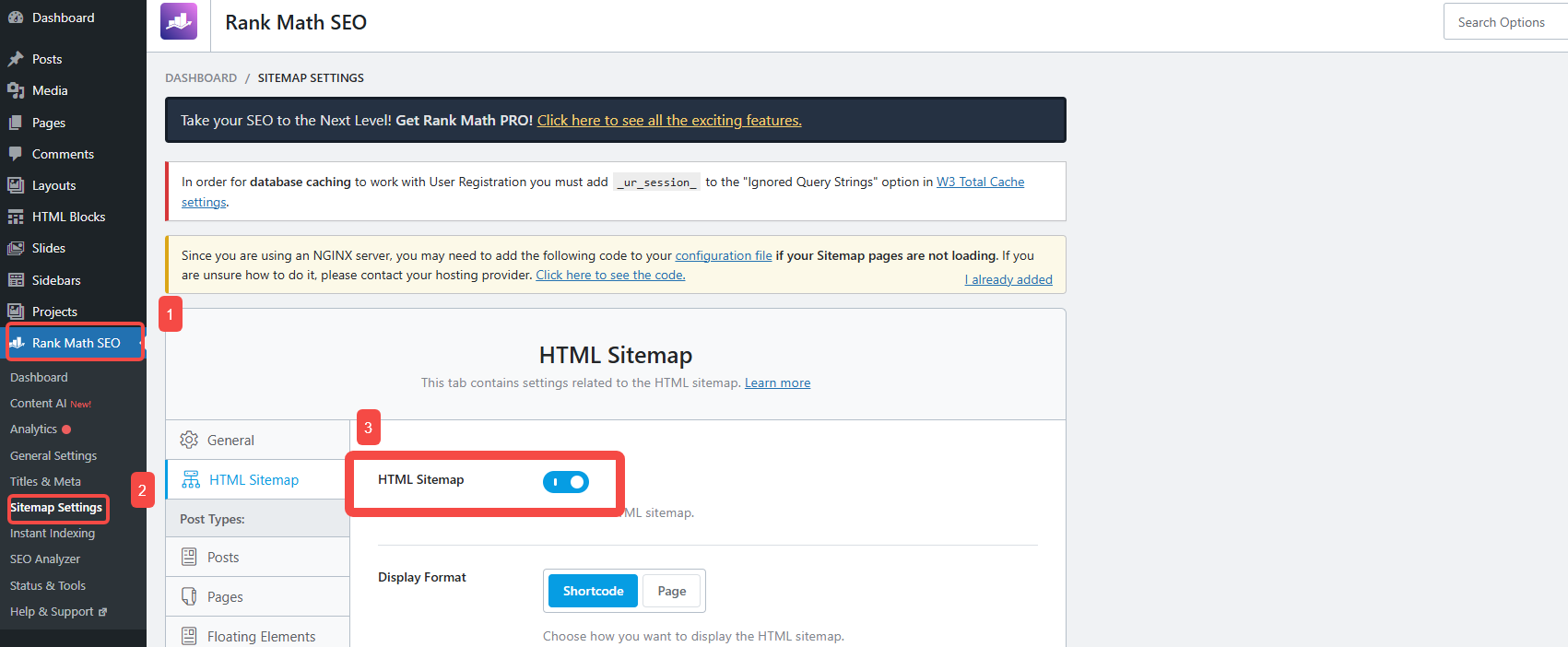The image size is (1568, 647).
Task: Open Posts via the pin icon
Action: click(x=16, y=59)
